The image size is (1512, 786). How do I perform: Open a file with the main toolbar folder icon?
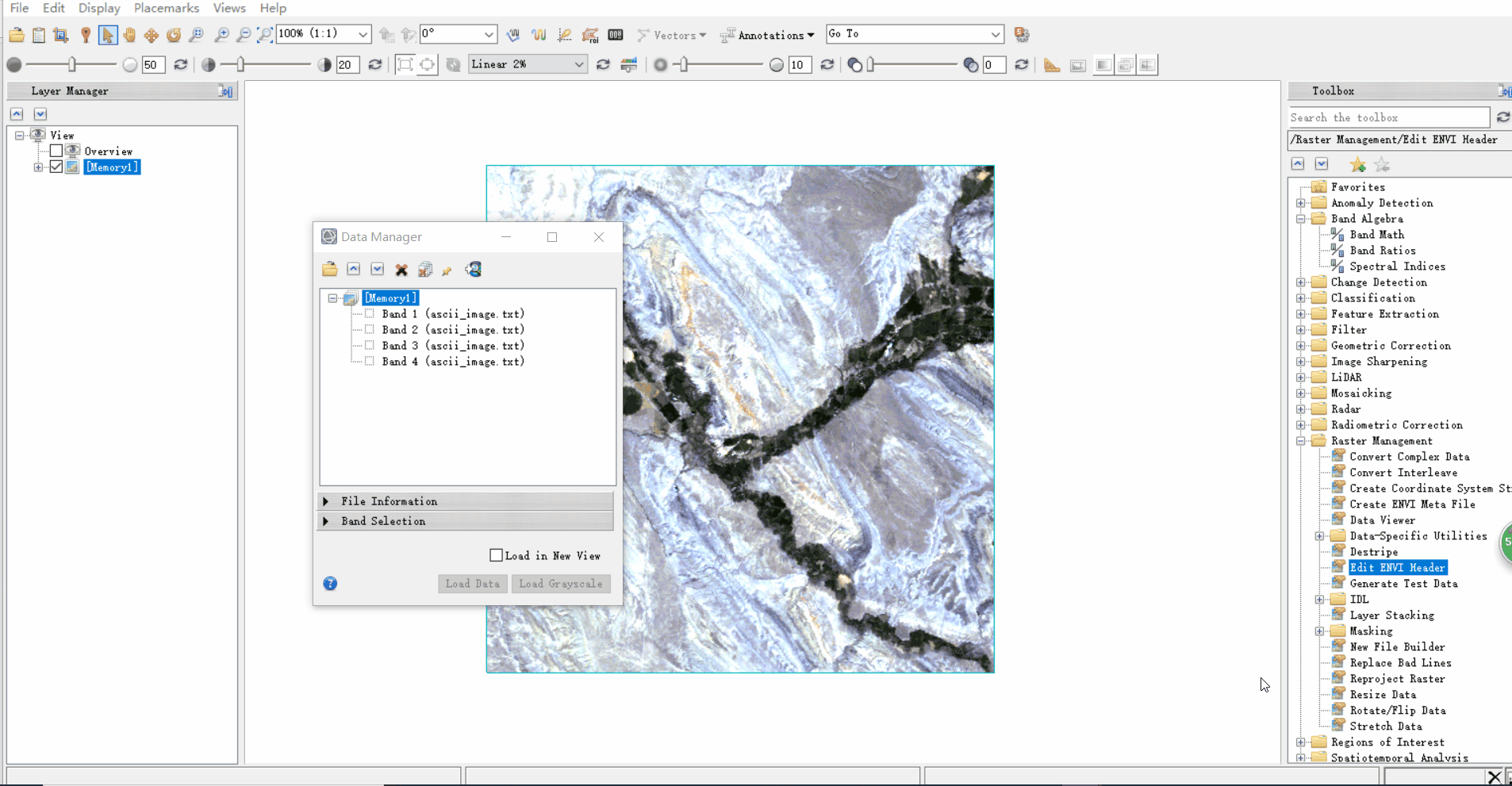(x=17, y=35)
